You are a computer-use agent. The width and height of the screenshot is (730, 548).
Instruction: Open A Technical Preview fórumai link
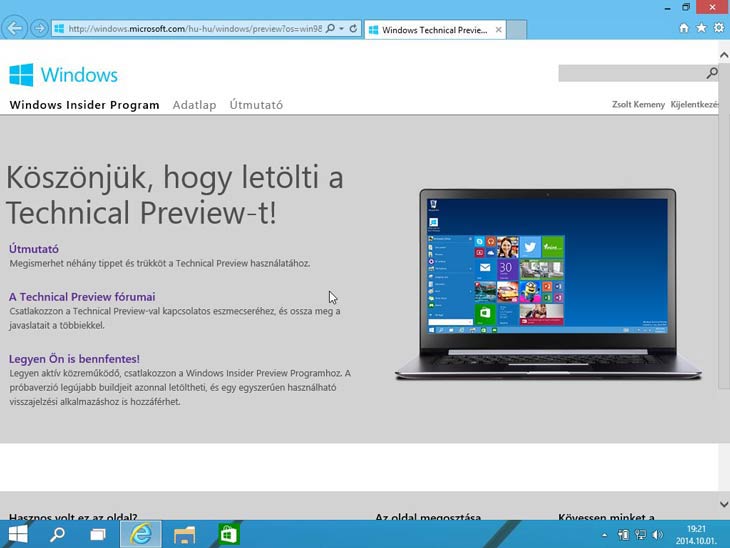pyautogui.click(x=82, y=297)
